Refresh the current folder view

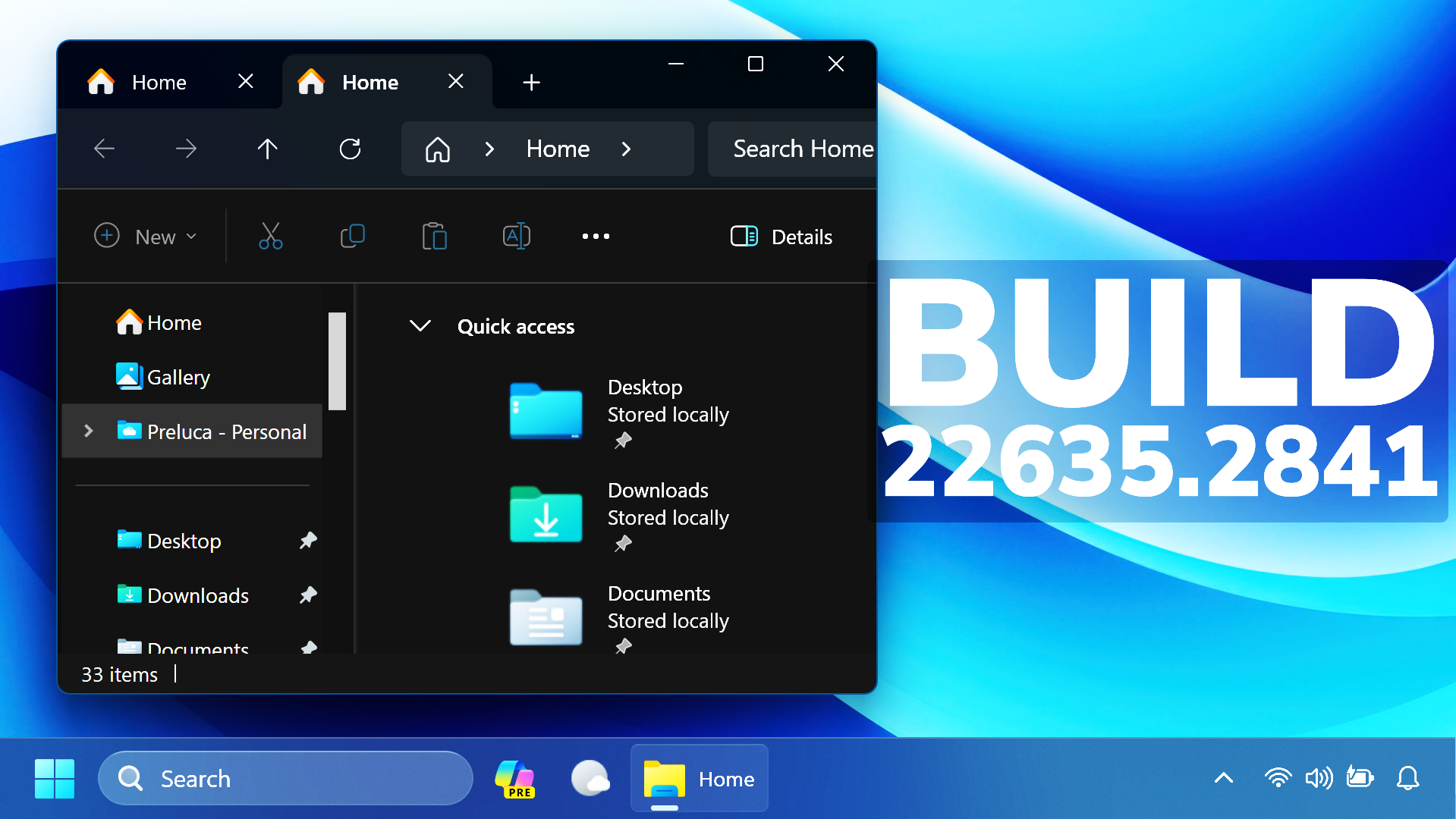350,149
